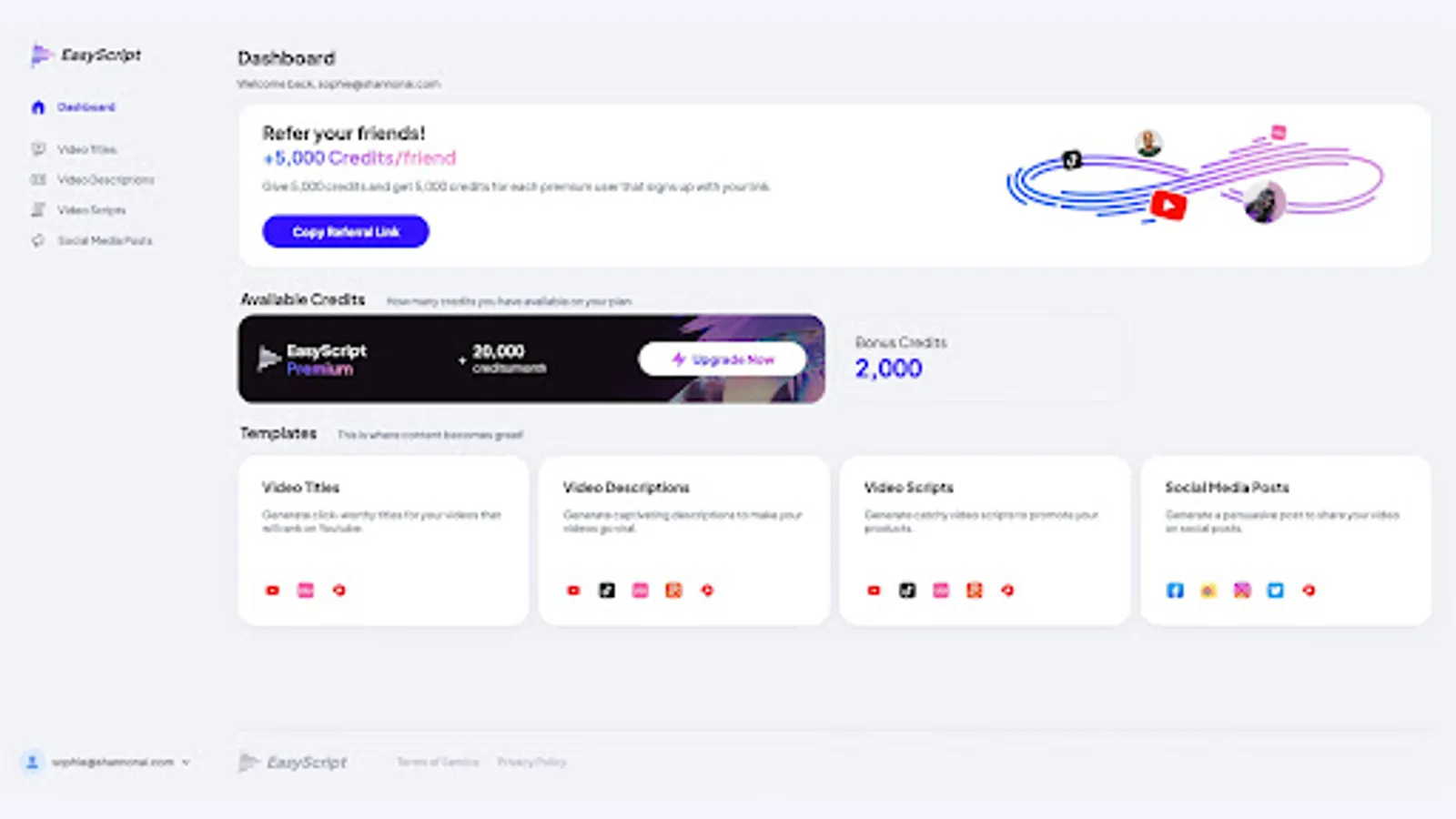The image size is (1456, 819).
Task: Click the EasyScript logo in the sidebar
Action: [x=86, y=56]
